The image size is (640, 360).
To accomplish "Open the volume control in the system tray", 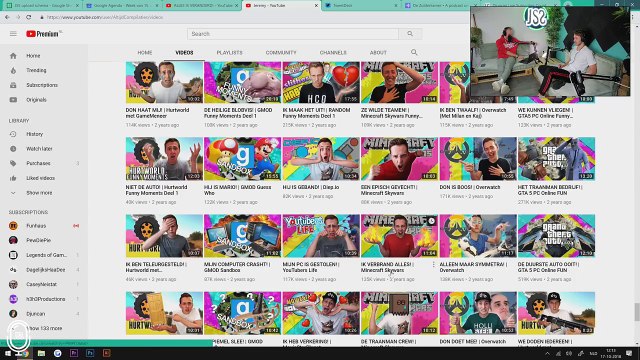I will click(569, 353).
